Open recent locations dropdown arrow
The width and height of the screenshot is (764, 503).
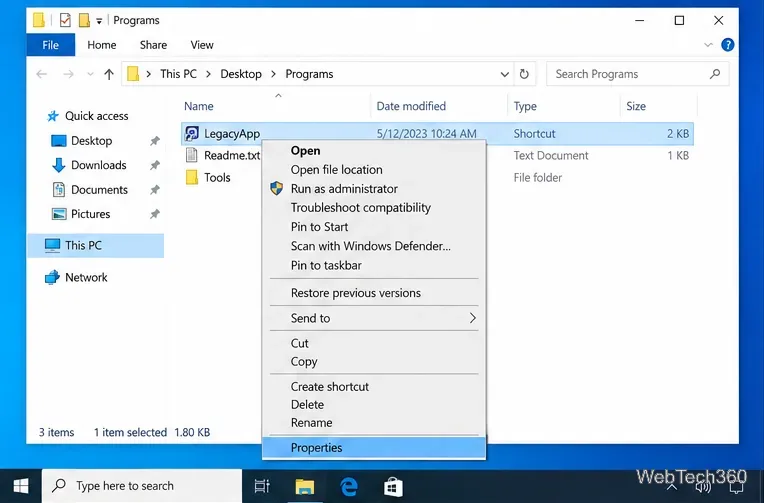pyautogui.click(x=90, y=74)
